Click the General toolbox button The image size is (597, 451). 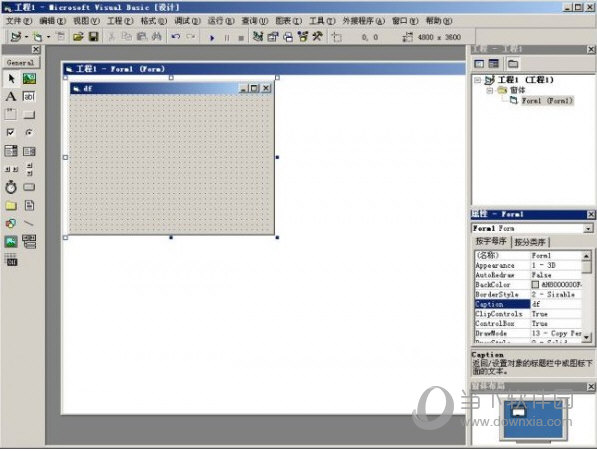21,62
